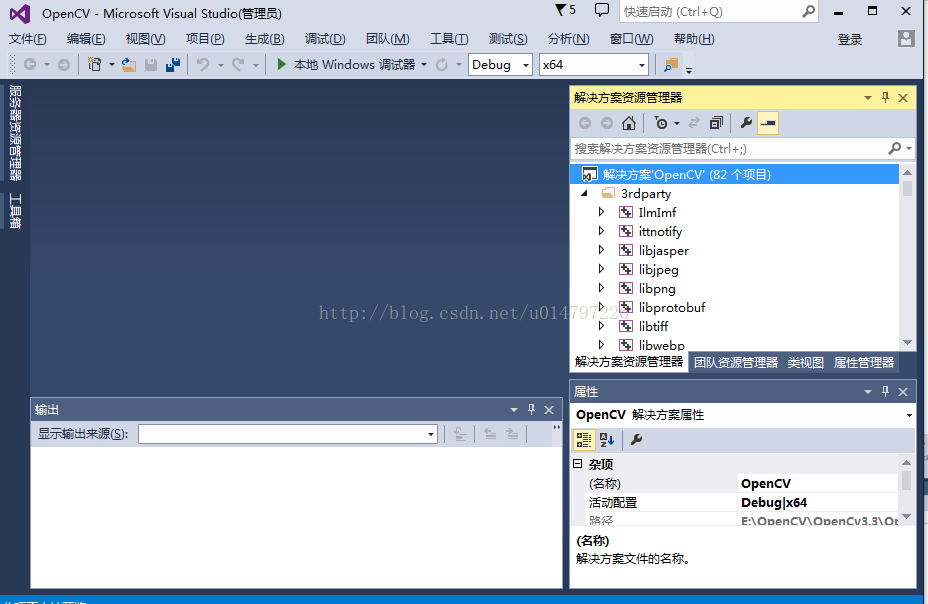This screenshot has width=928, height=604.
Task: Click the Solution Explorer search field
Action: coord(729,148)
